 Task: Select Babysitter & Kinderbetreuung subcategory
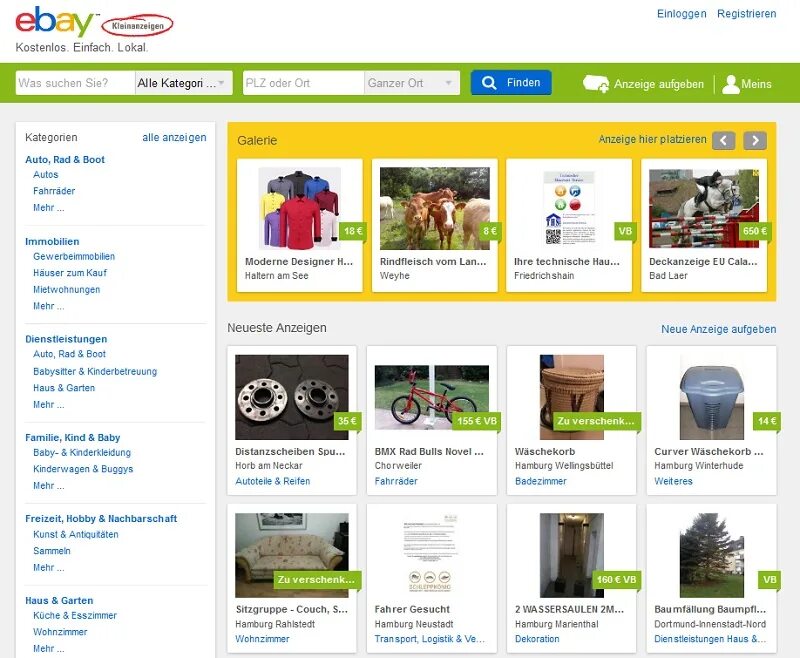click(95, 371)
